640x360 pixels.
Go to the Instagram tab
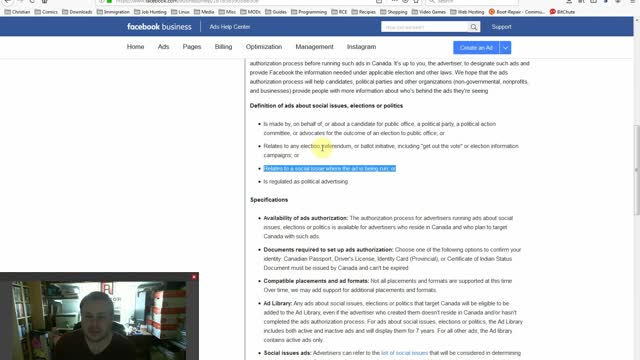pyautogui.click(x=361, y=47)
